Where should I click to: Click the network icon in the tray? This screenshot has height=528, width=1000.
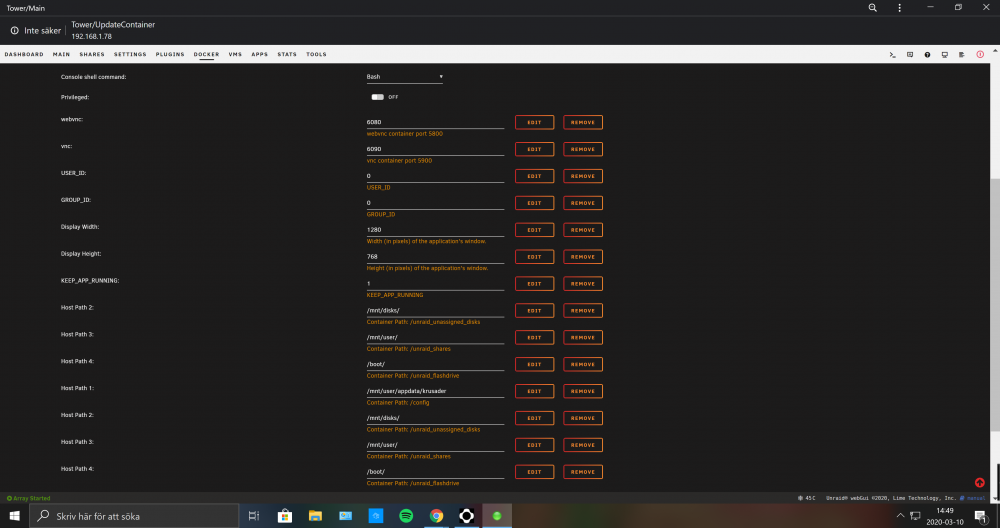pyautogui.click(x=916, y=516)
